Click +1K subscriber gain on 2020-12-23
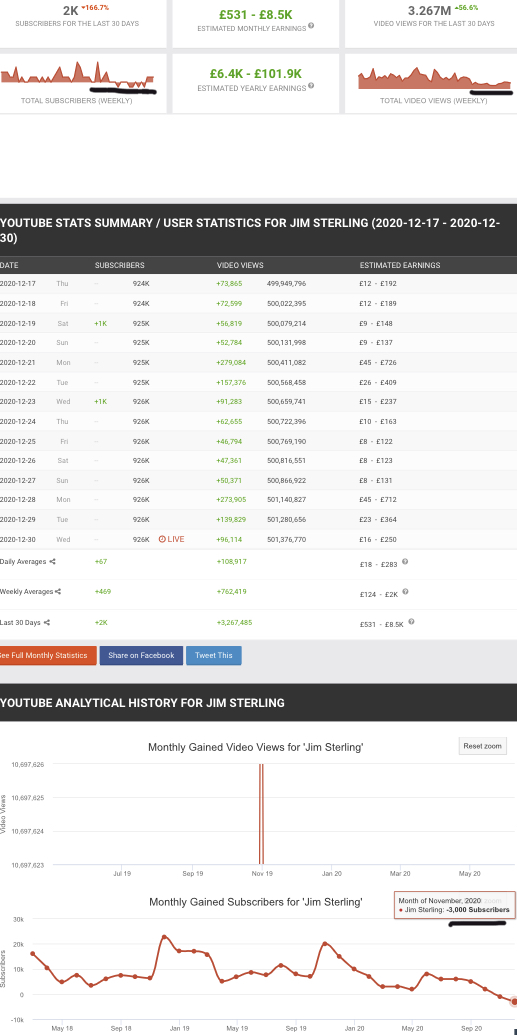517x1035 pixels. pos(100,401)
